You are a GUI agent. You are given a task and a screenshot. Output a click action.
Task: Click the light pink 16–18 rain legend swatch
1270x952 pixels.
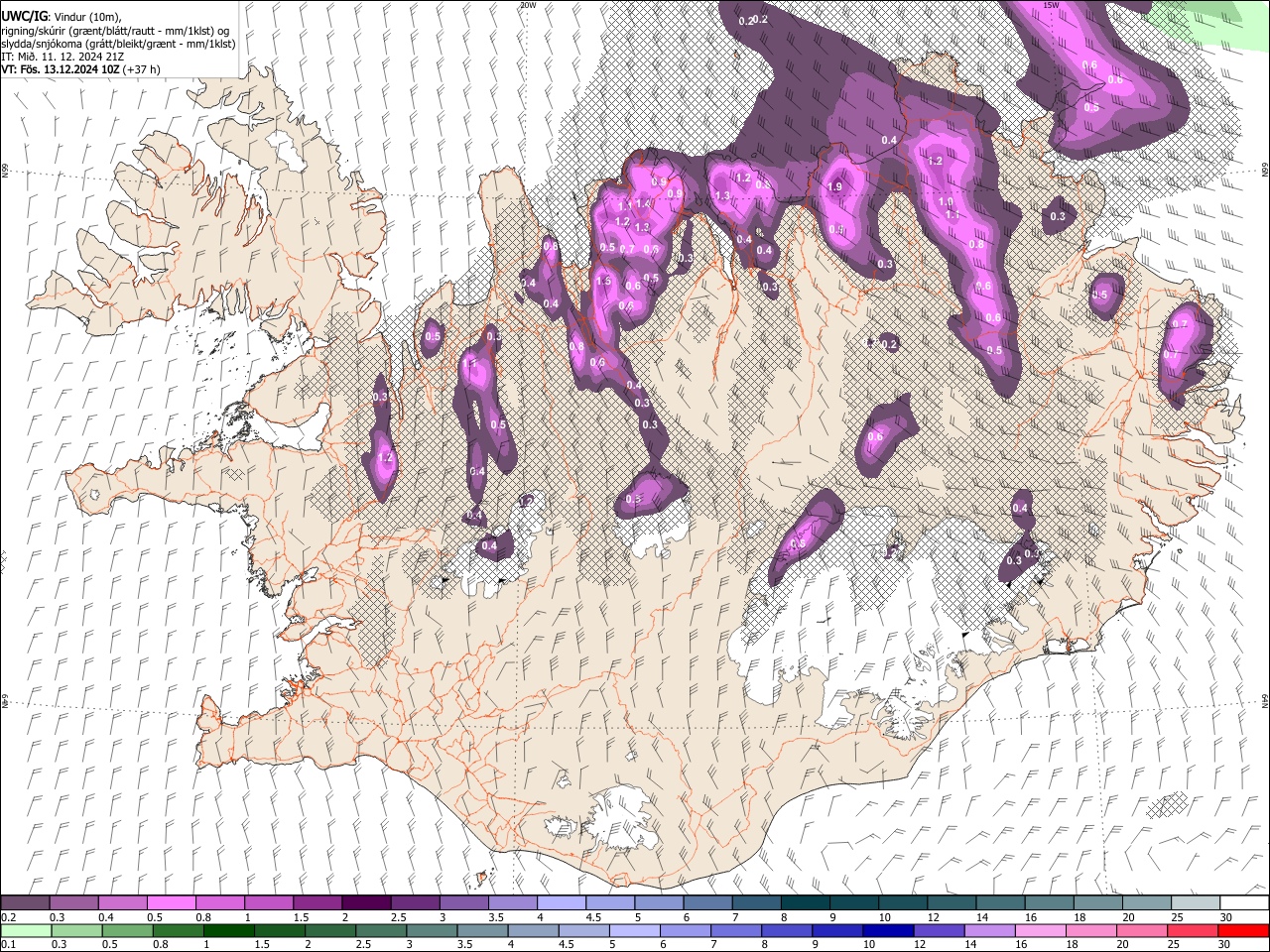pos(1041,931)
